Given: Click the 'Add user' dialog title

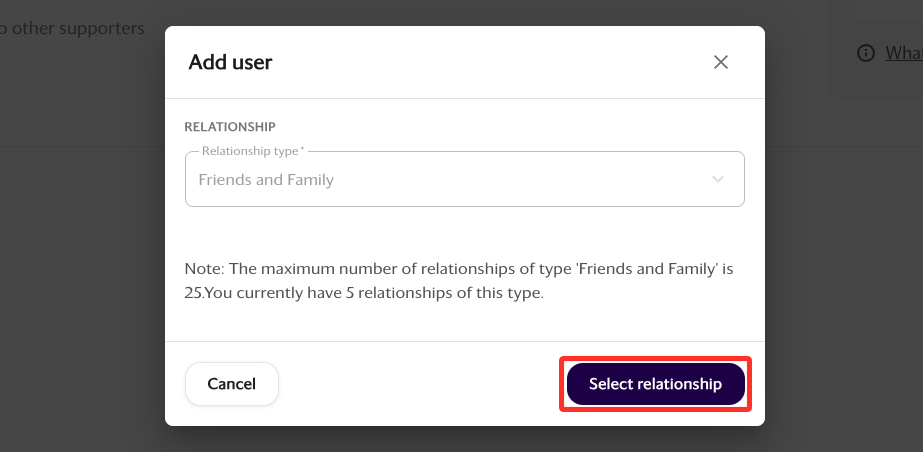Looking at the screenshot, I should (x=230, y=62).
